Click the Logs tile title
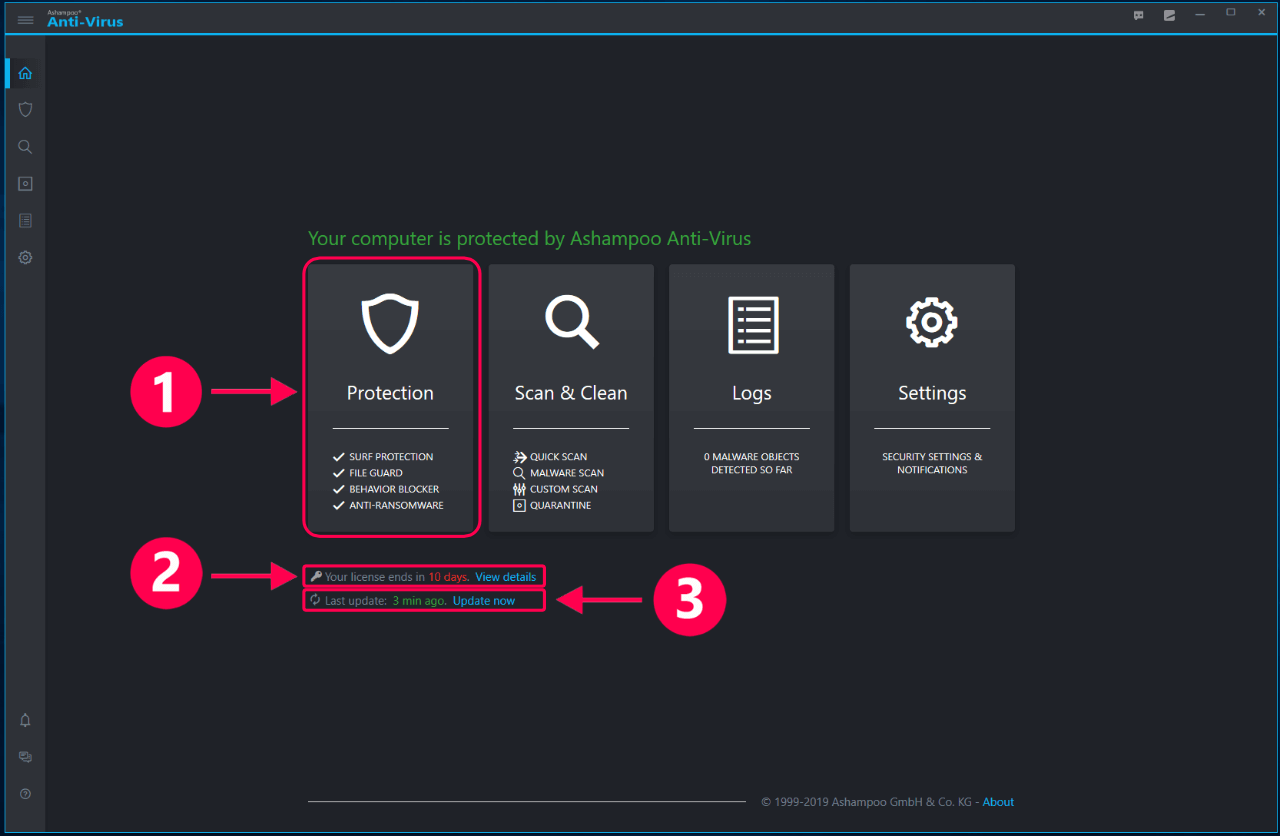Screen dimensions: 1280x836 pyautogui.click(x=752, y=393)
